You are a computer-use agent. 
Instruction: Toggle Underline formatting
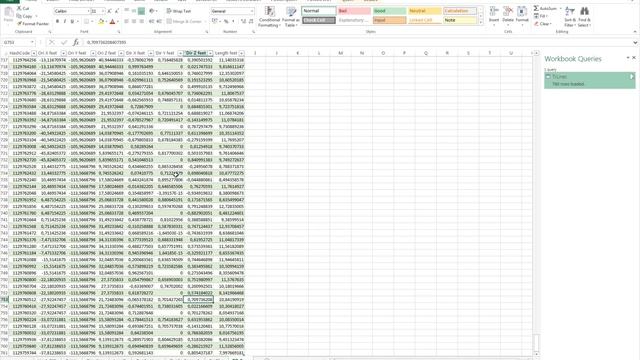[72, 22]
